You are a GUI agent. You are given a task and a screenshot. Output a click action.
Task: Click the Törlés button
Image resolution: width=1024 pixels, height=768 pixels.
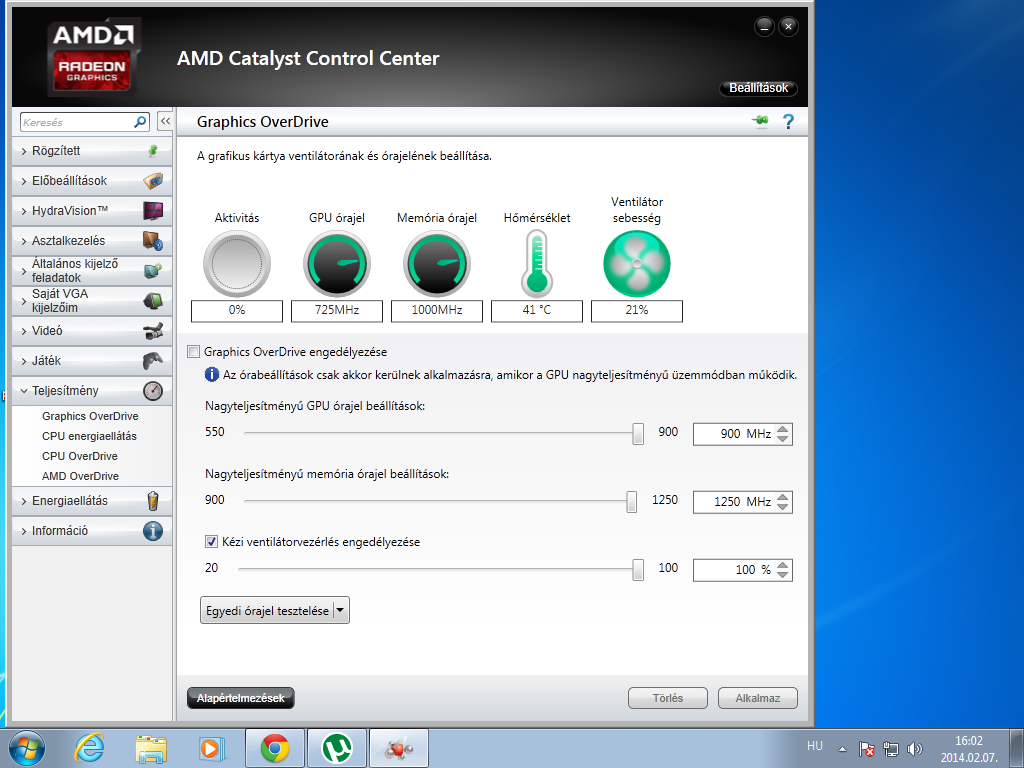[667, 698]
